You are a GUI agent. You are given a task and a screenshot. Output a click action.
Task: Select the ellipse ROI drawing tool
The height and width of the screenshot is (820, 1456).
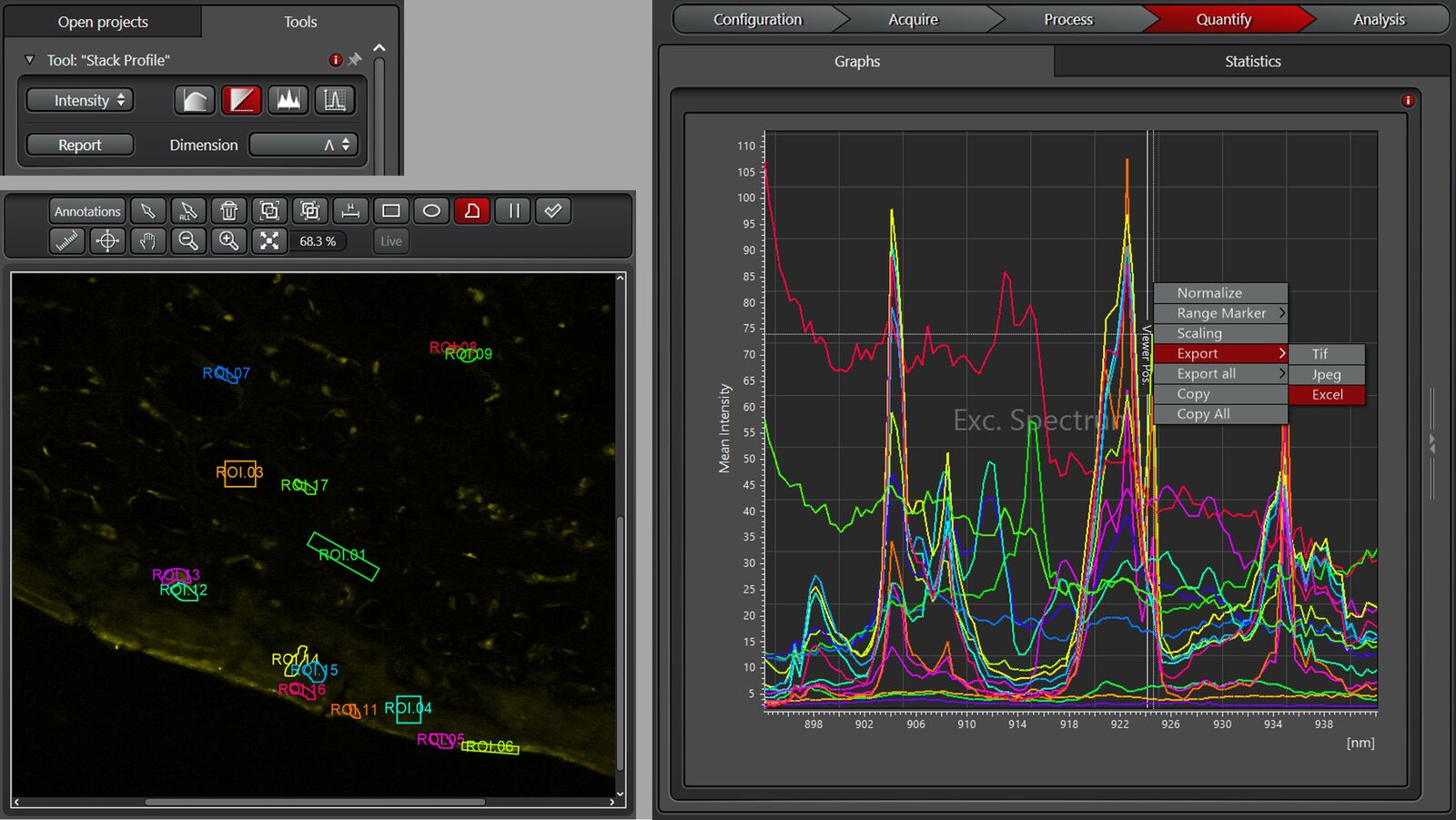click(431, 211)
